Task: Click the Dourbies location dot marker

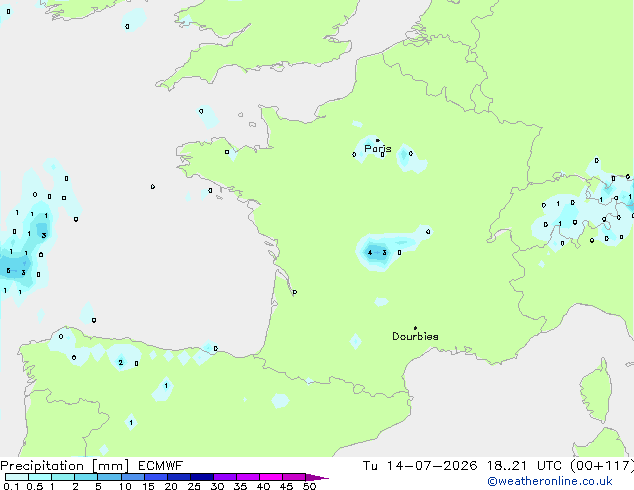Action: click(415, 328)
